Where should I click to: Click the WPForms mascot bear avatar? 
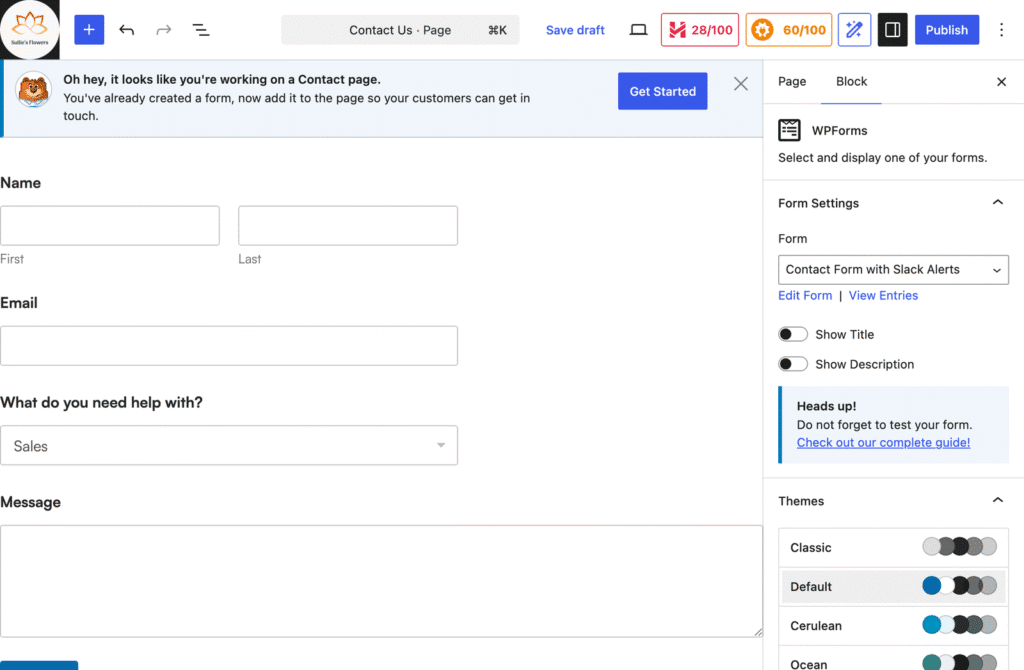point(33,89)
